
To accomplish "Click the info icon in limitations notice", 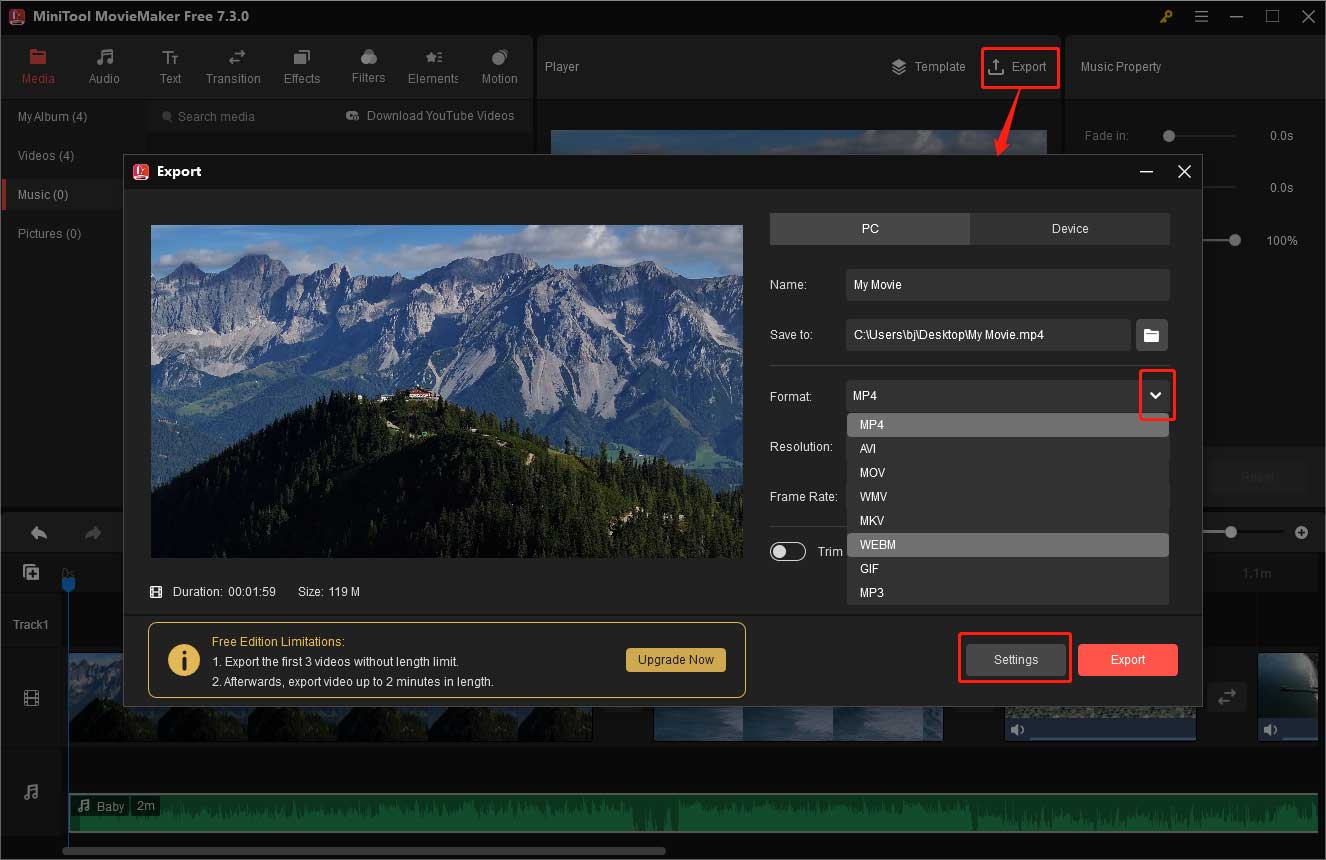I will (183, 660).
